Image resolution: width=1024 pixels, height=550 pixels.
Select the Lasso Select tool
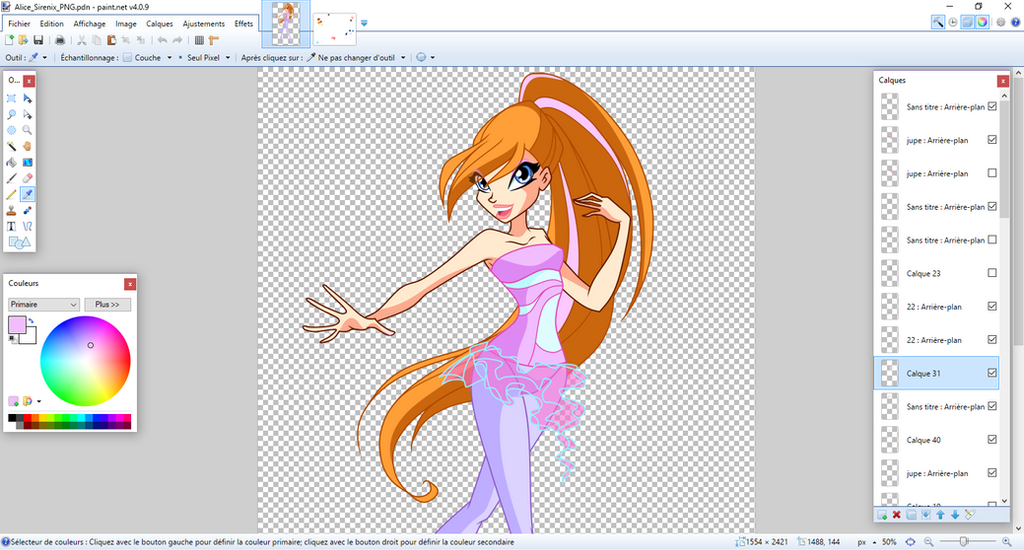tap(11, 114)
